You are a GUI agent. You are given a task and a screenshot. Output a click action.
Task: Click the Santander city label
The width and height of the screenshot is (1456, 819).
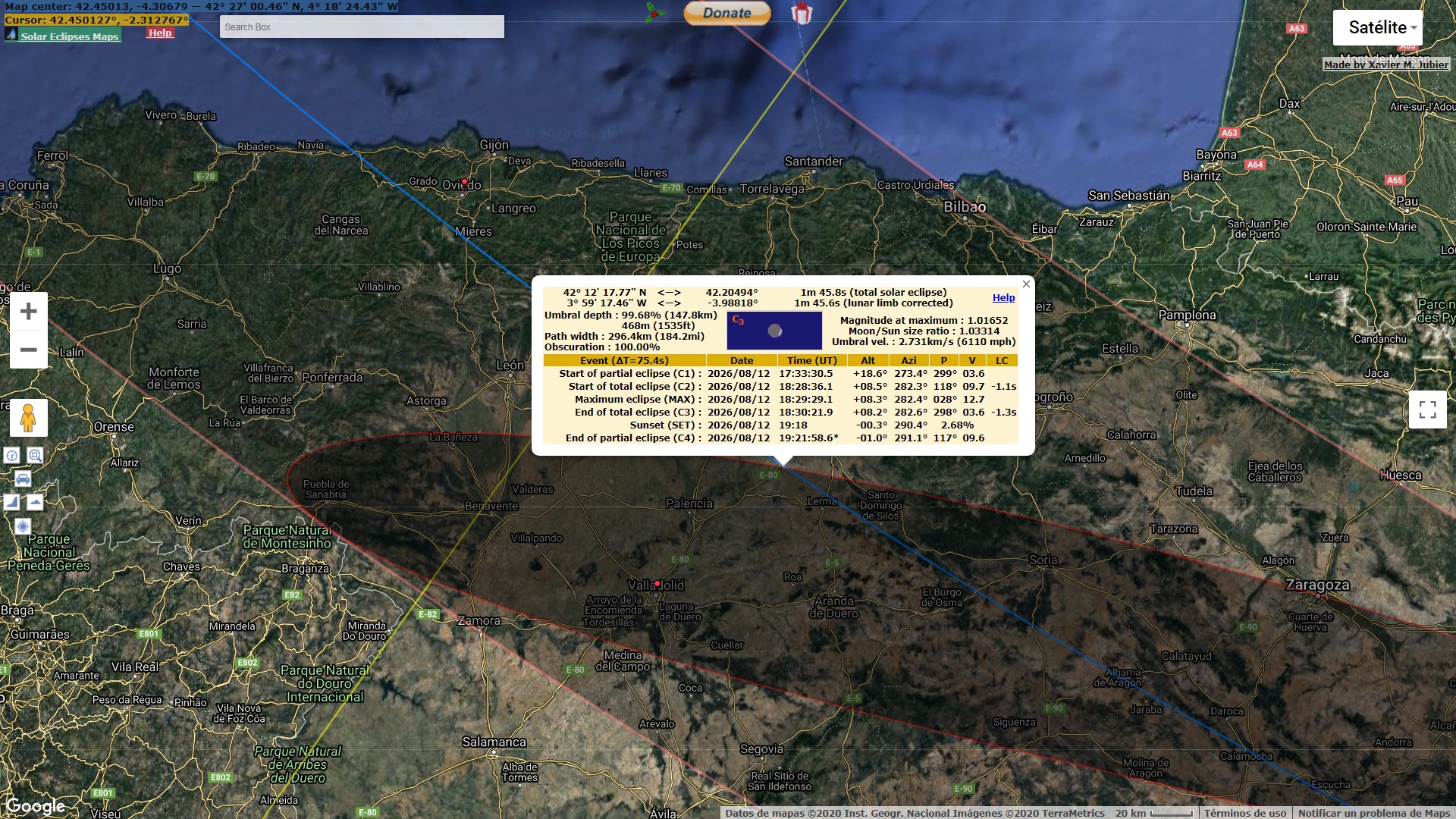[x=814, y=161]
